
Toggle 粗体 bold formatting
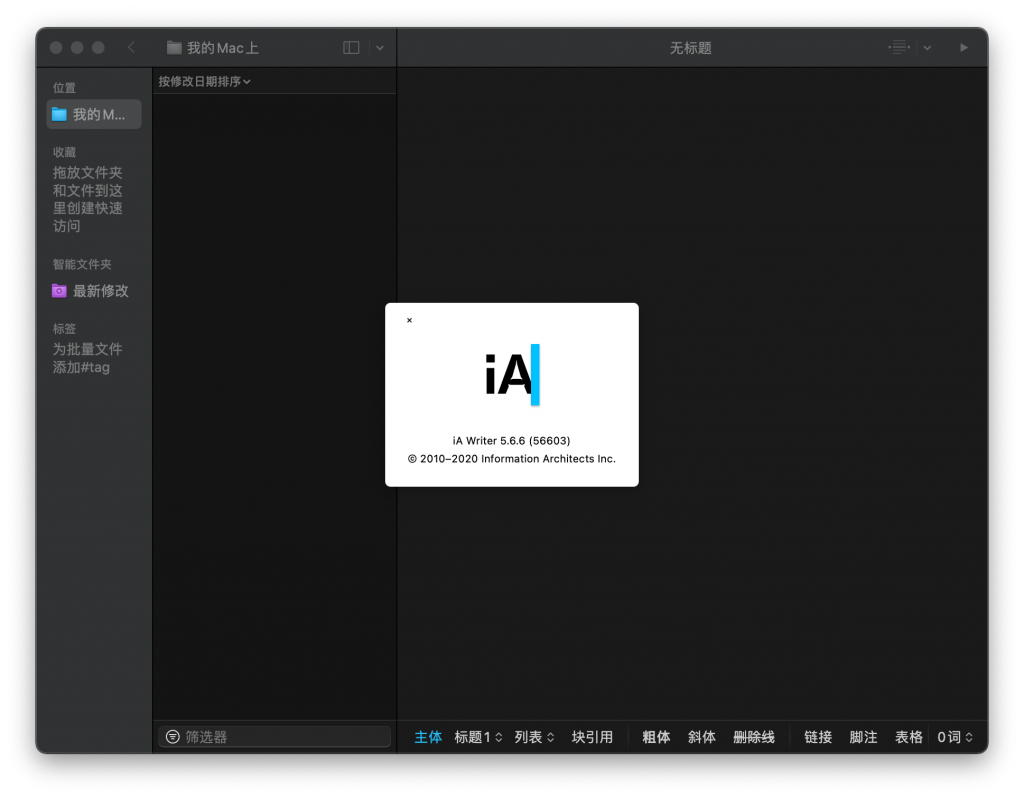(x=656, y=737)
